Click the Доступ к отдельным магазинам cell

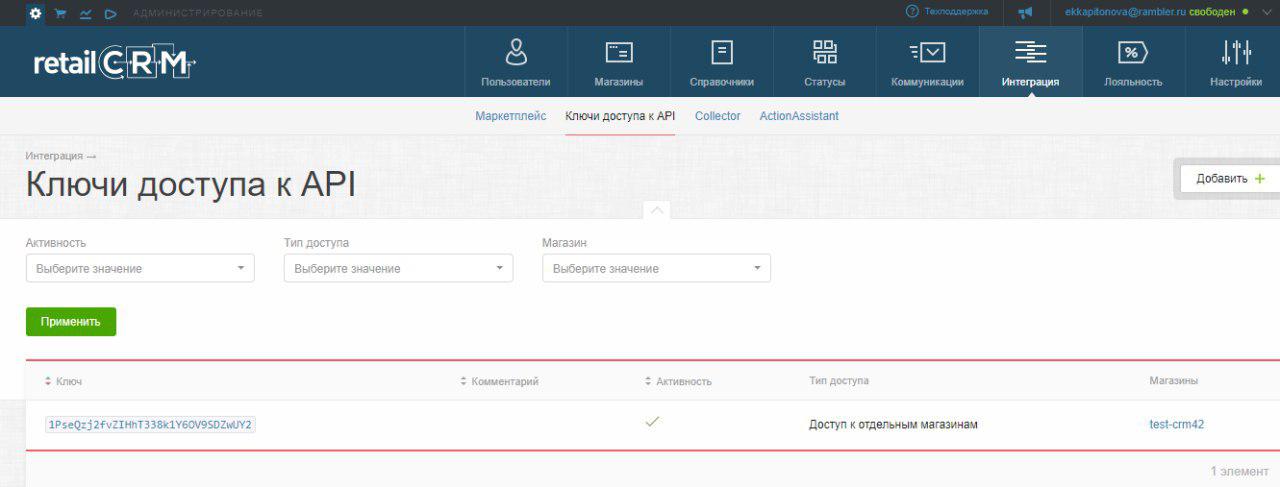tap(893, 424)
